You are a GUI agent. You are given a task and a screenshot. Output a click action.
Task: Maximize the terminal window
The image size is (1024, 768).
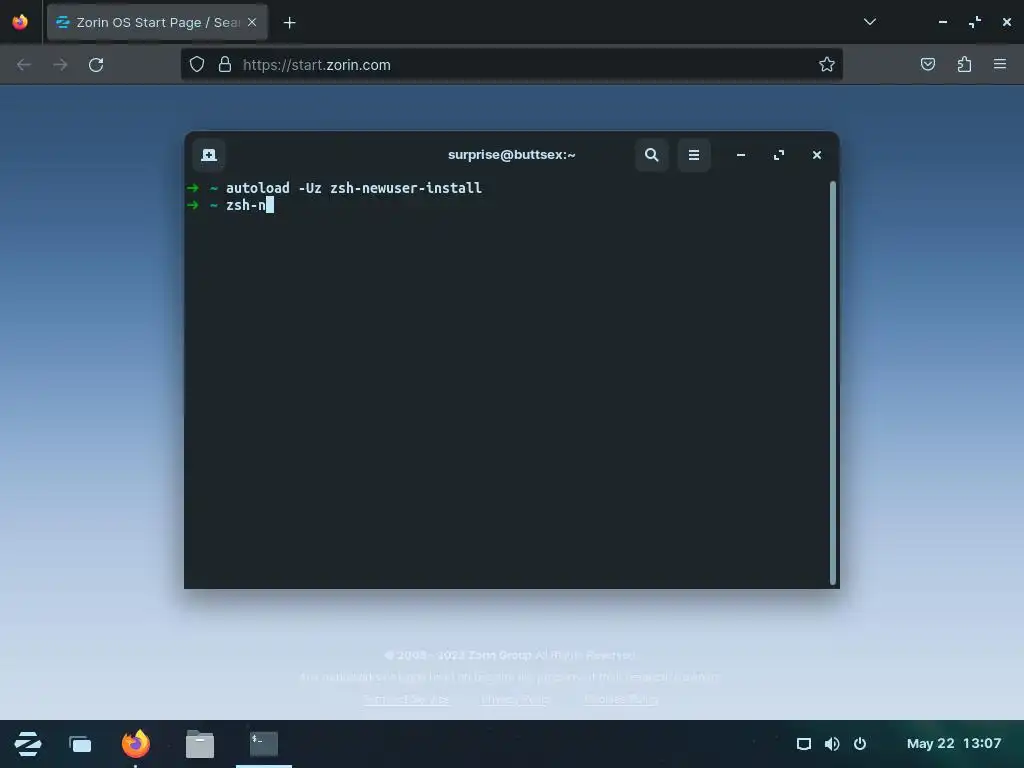click(x=778, y=155)
